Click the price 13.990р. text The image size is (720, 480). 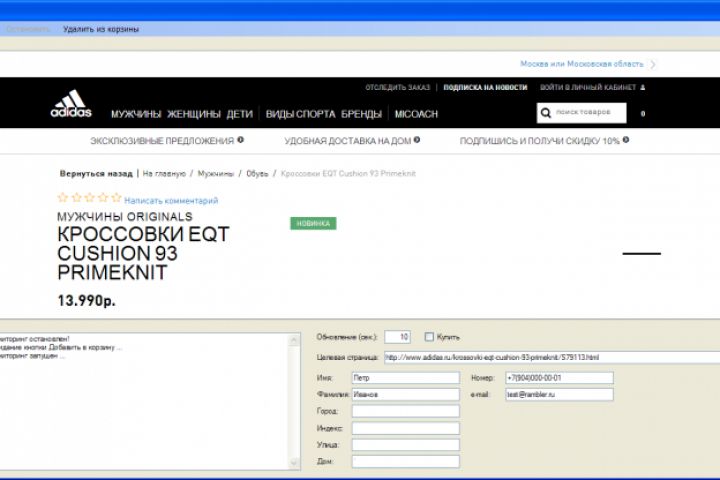click(x=86, y=300)
